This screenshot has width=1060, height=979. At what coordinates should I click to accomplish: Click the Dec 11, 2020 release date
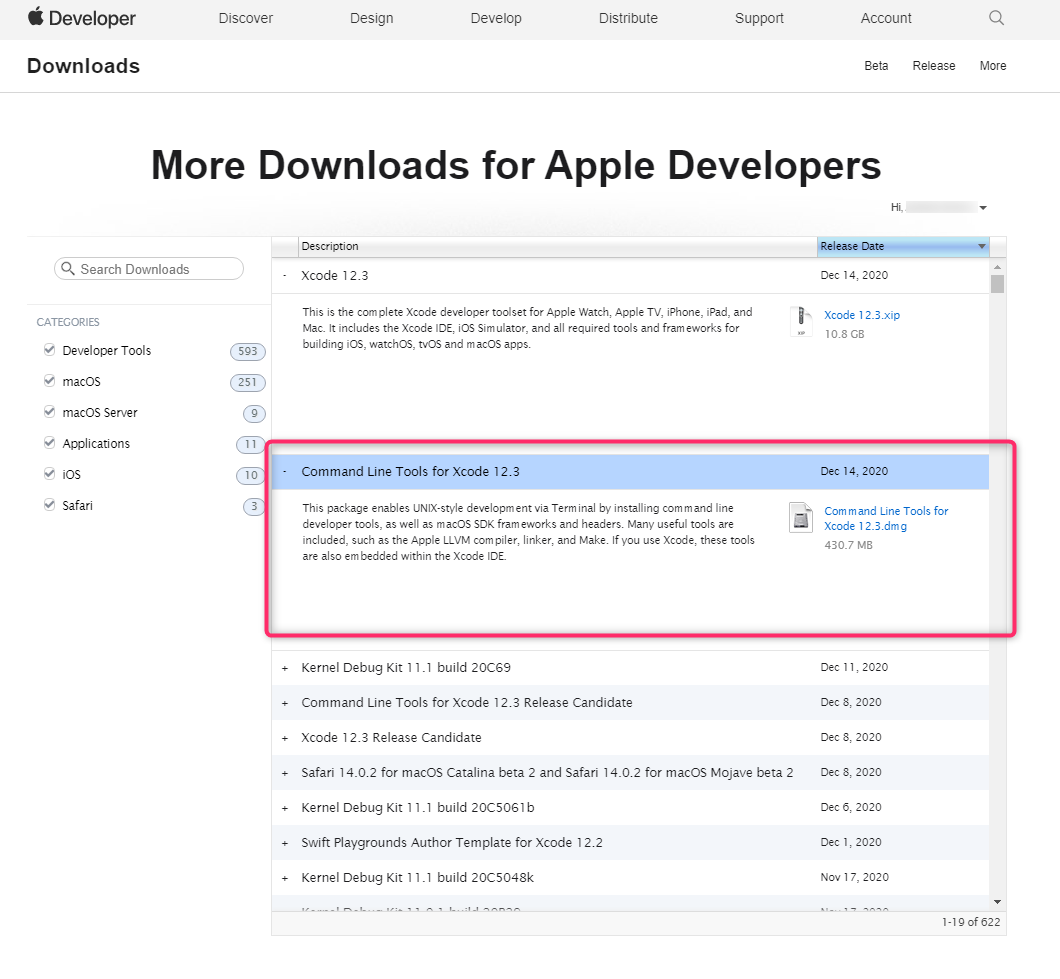point(854,667)
